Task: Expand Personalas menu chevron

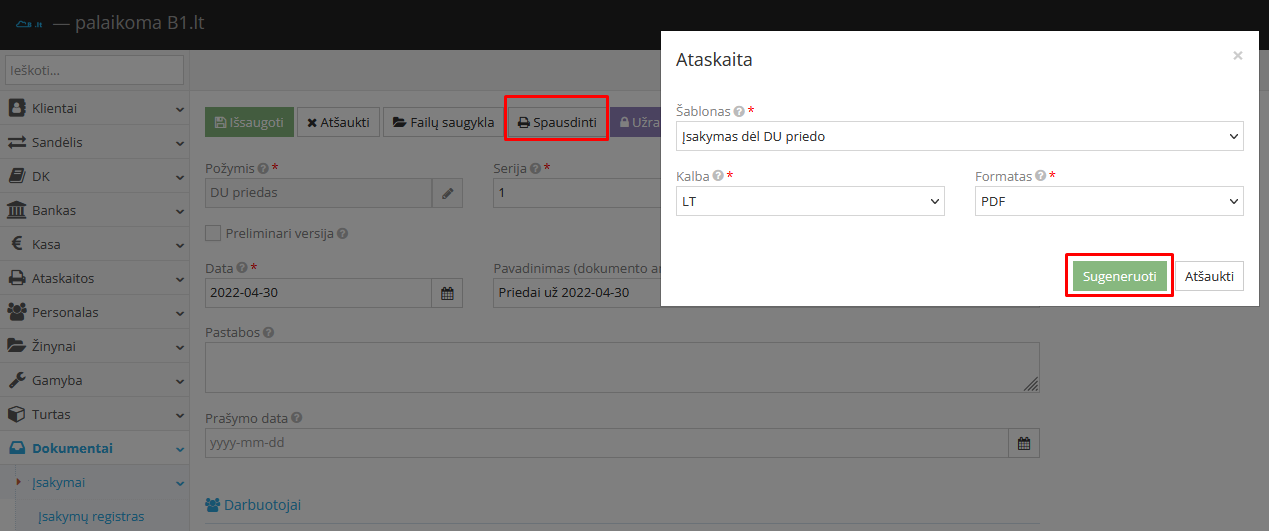Action: pyautogui.click(x=180, y=312)
